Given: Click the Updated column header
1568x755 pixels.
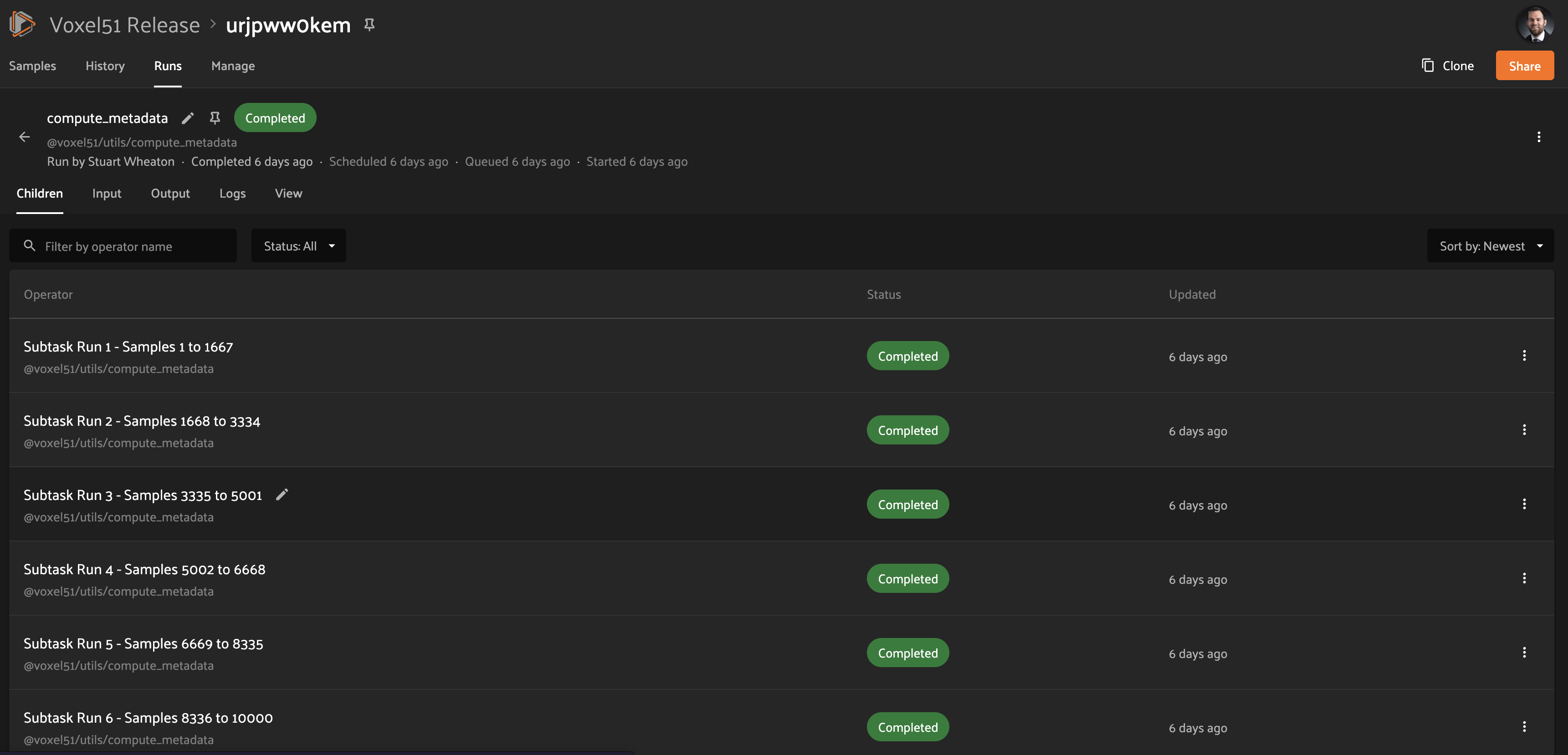Looking at the screenshot, I should click(x=1192, y=295).
